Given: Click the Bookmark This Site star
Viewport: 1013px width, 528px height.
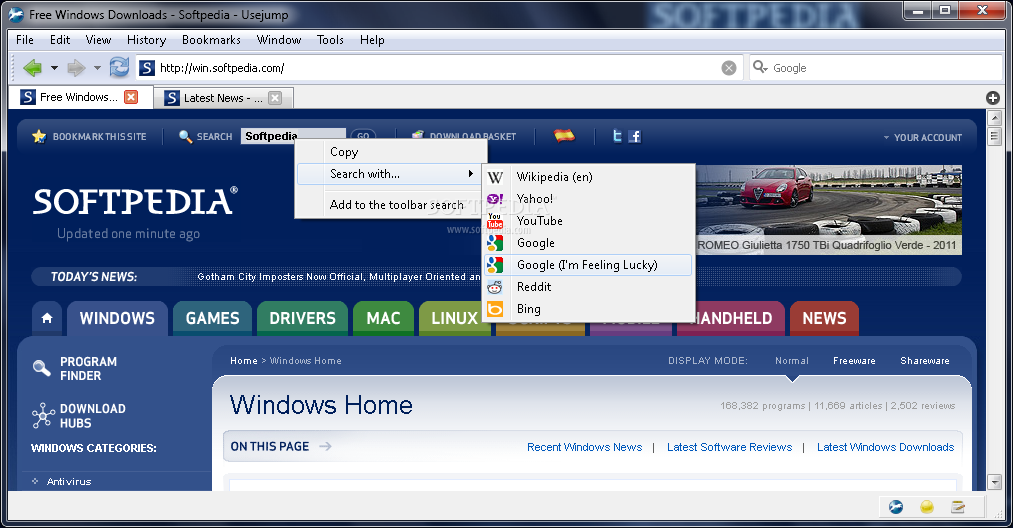Looking at the screenshot, I should pos(39,136).
